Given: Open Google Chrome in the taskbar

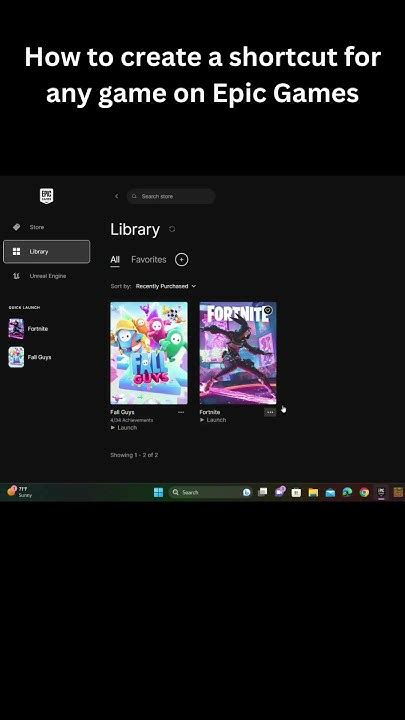Looking at the screenshot, I should pyautogui.click(x=364, y=492).
